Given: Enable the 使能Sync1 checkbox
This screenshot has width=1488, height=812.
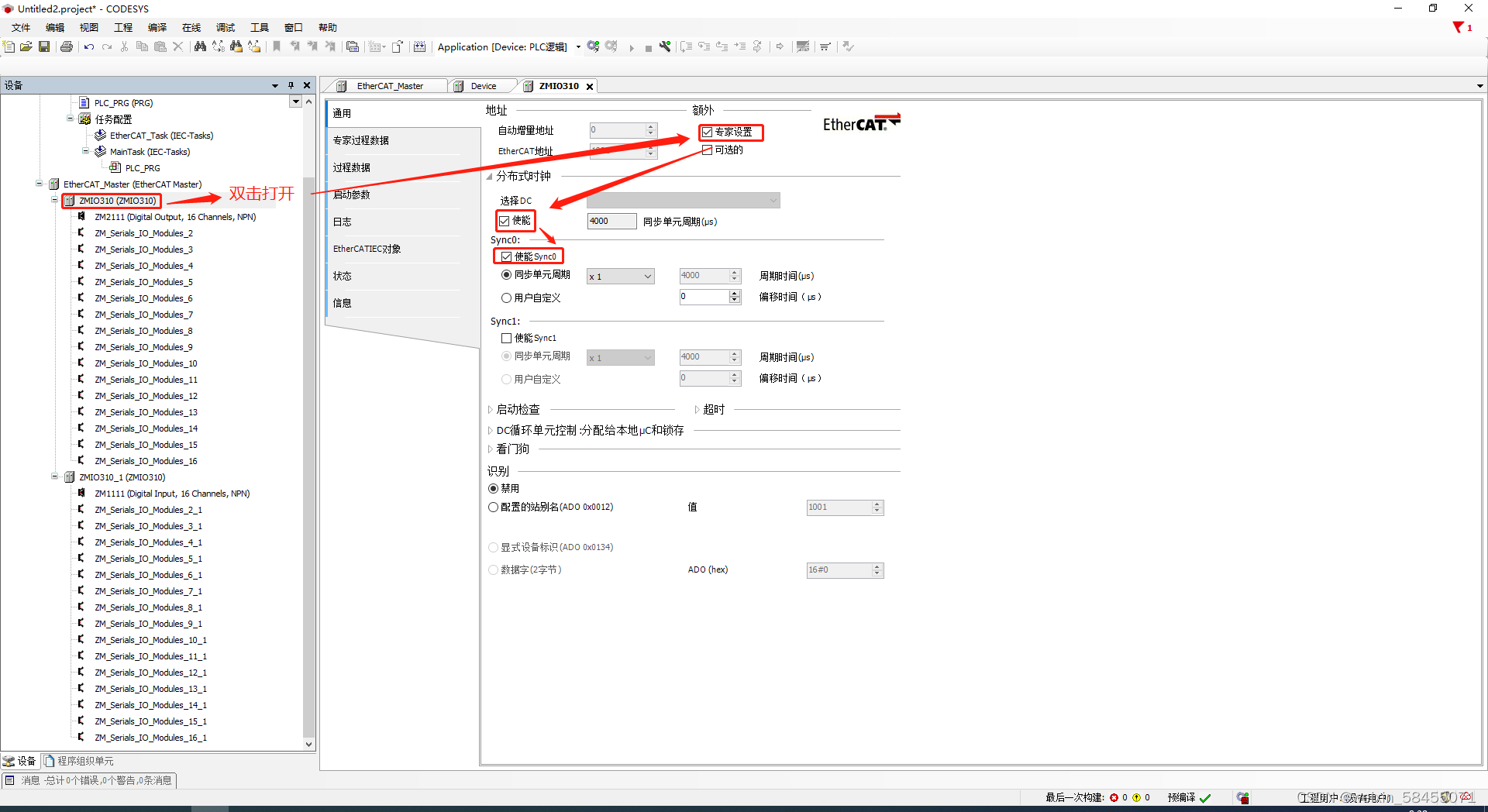Looking at the screenshot, I should [x=505, y=338].
